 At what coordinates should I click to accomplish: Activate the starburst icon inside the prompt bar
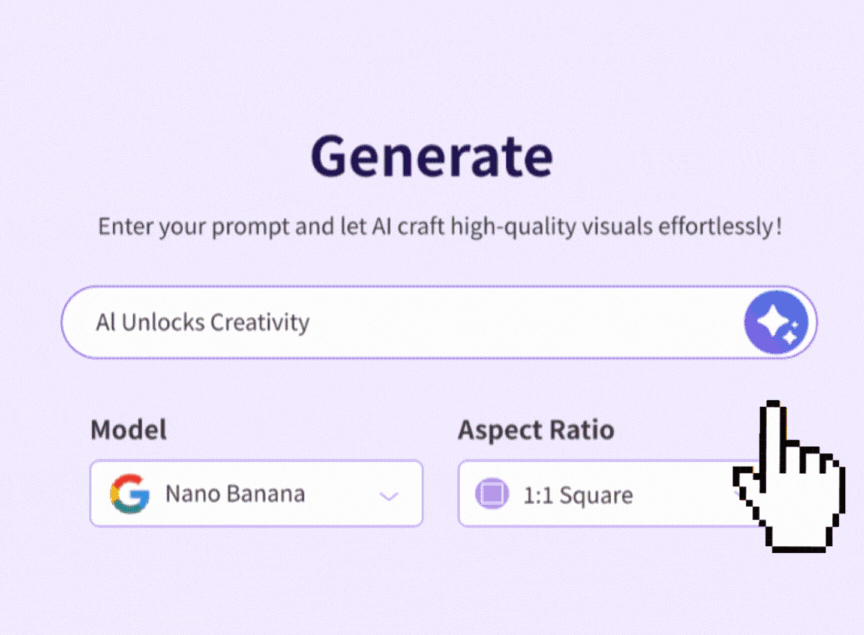(777, 322)
